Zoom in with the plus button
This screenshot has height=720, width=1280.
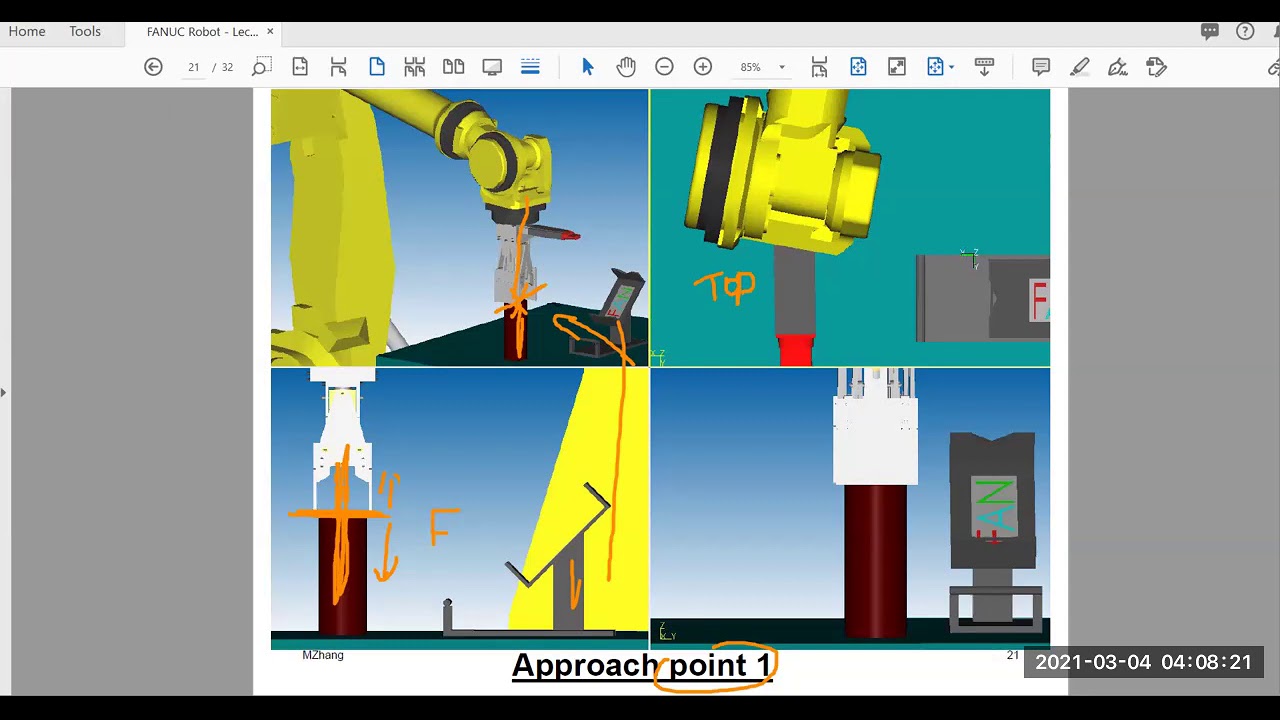[703, 67]
